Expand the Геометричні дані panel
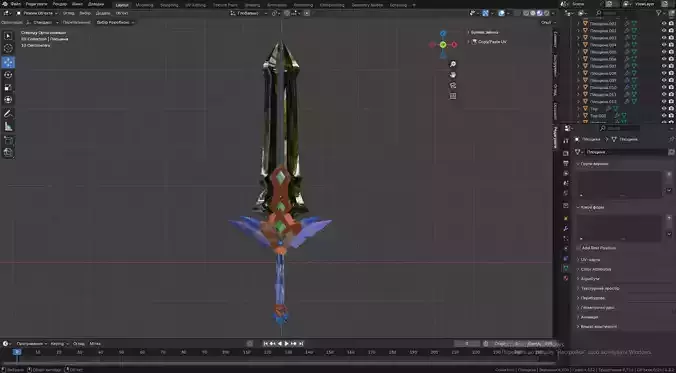Image resolution: width=676 pixels, height=373 pixels. [x=598, y=307]
